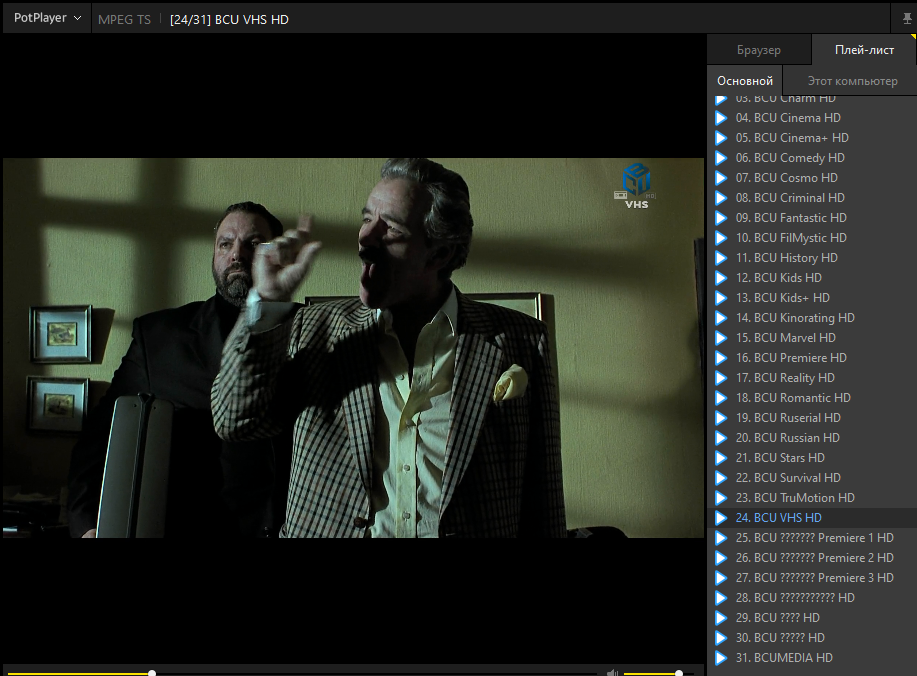The width and height of the screenshot is (917, 676).
Task: Select channel 08. BCU Criminal HD
Action: [x=812, y=198]
